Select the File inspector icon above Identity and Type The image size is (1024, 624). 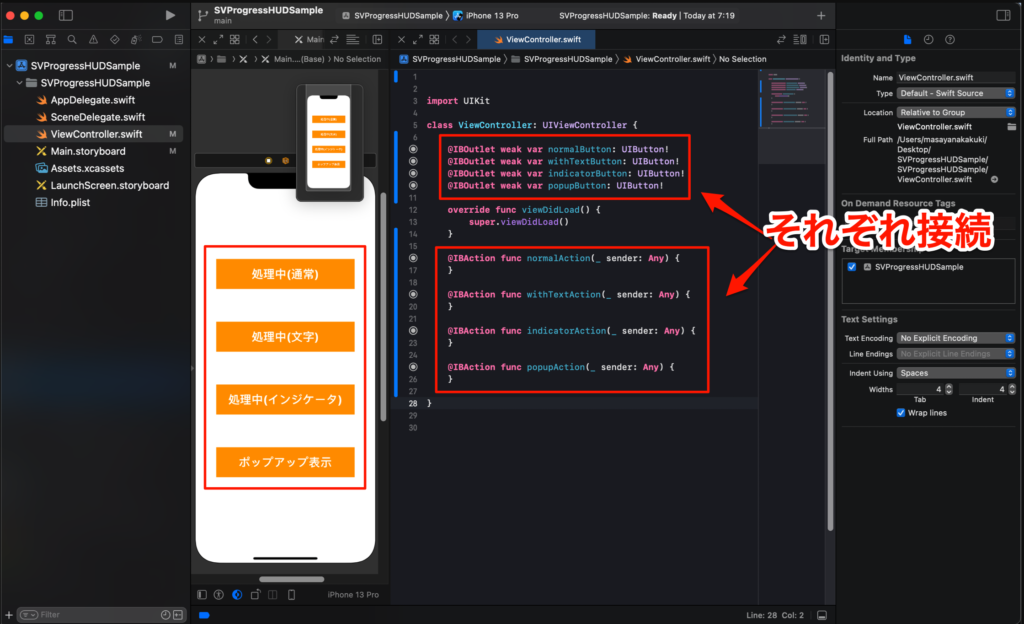point(908,39)
